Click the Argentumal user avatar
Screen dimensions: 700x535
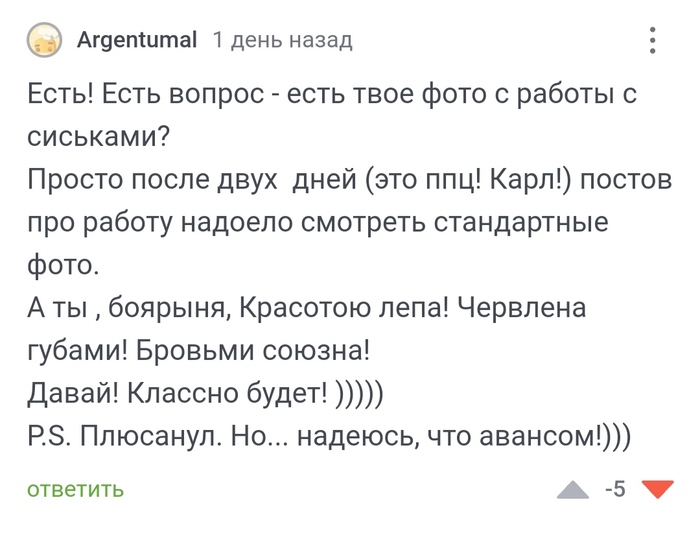tap(43, 41)
